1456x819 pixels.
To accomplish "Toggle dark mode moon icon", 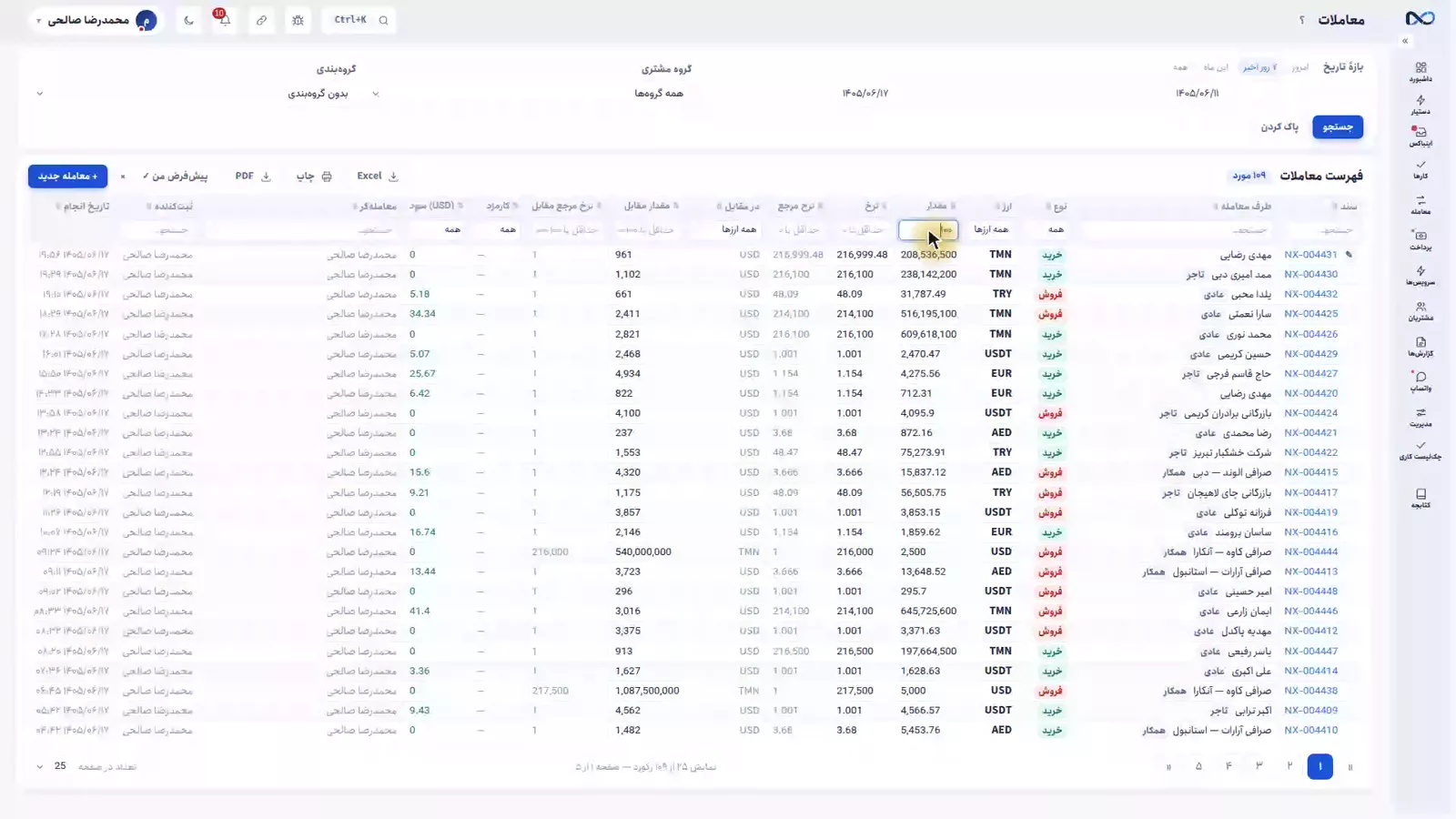I will pyautogui.click(x=188, y=20).
